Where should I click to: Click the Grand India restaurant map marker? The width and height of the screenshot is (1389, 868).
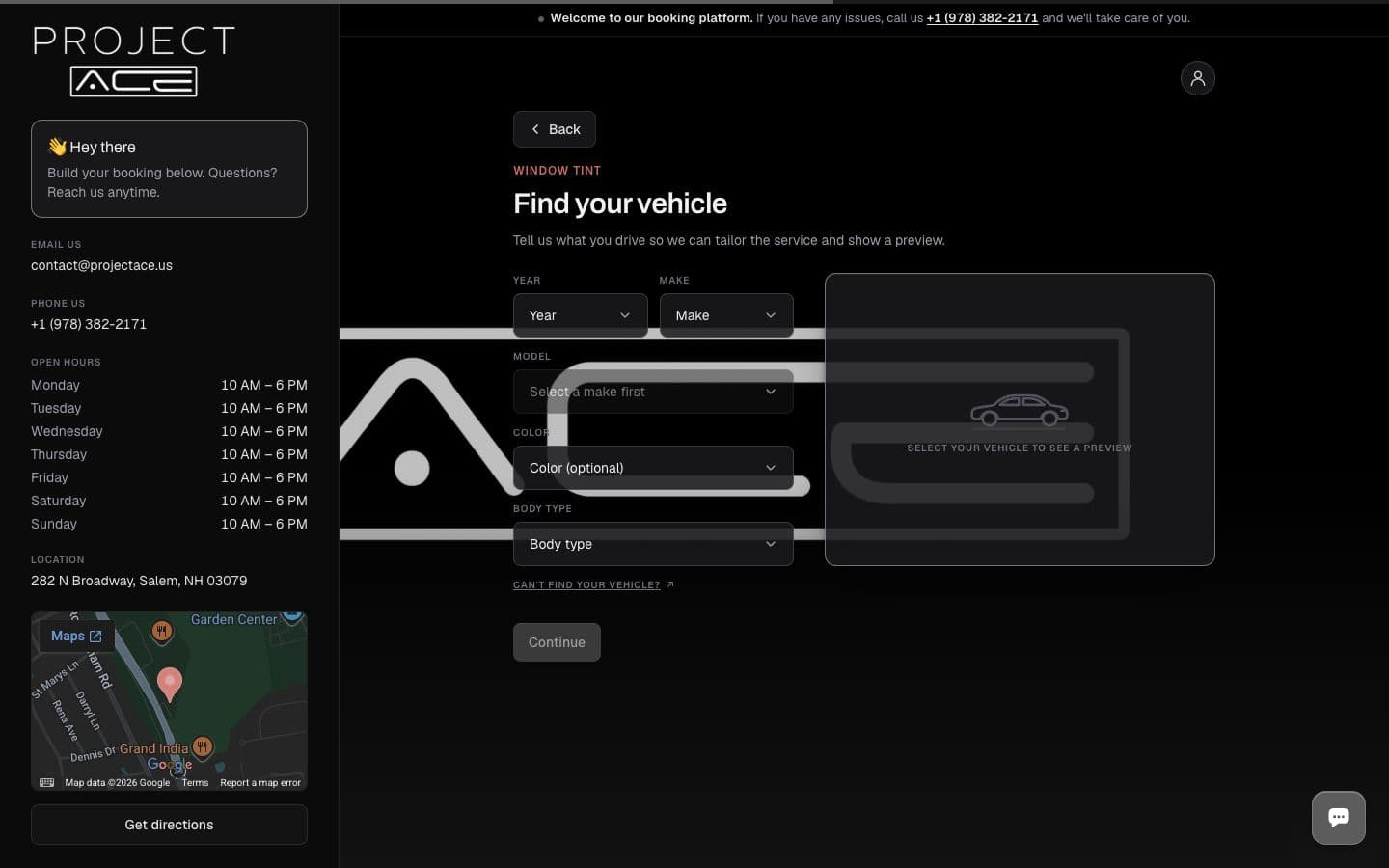tap(203, 746)
